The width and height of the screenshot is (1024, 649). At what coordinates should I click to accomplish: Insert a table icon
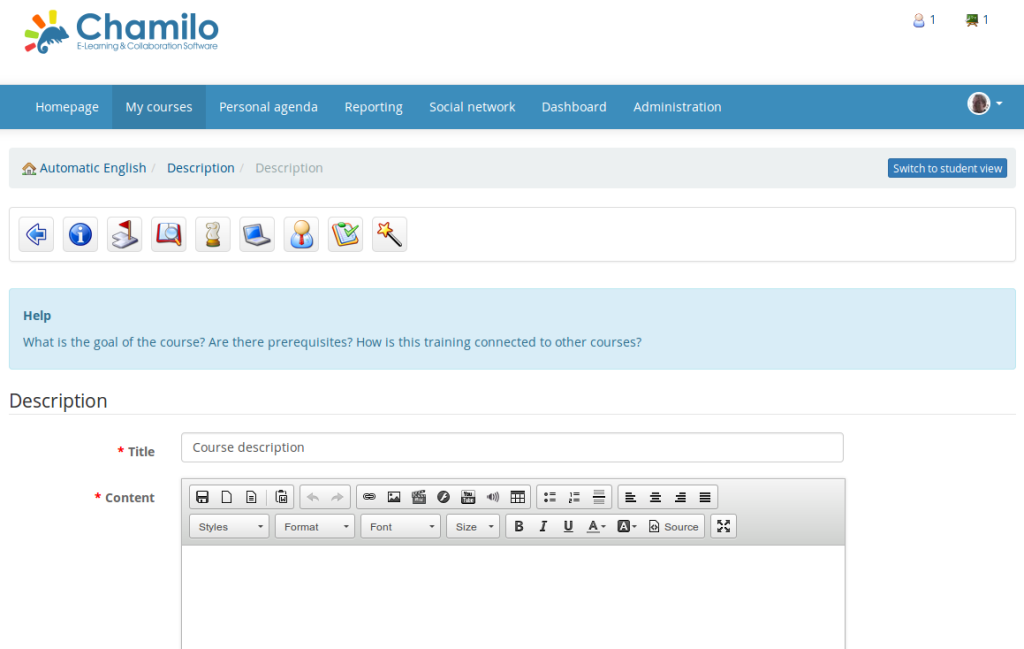(518, 497)
